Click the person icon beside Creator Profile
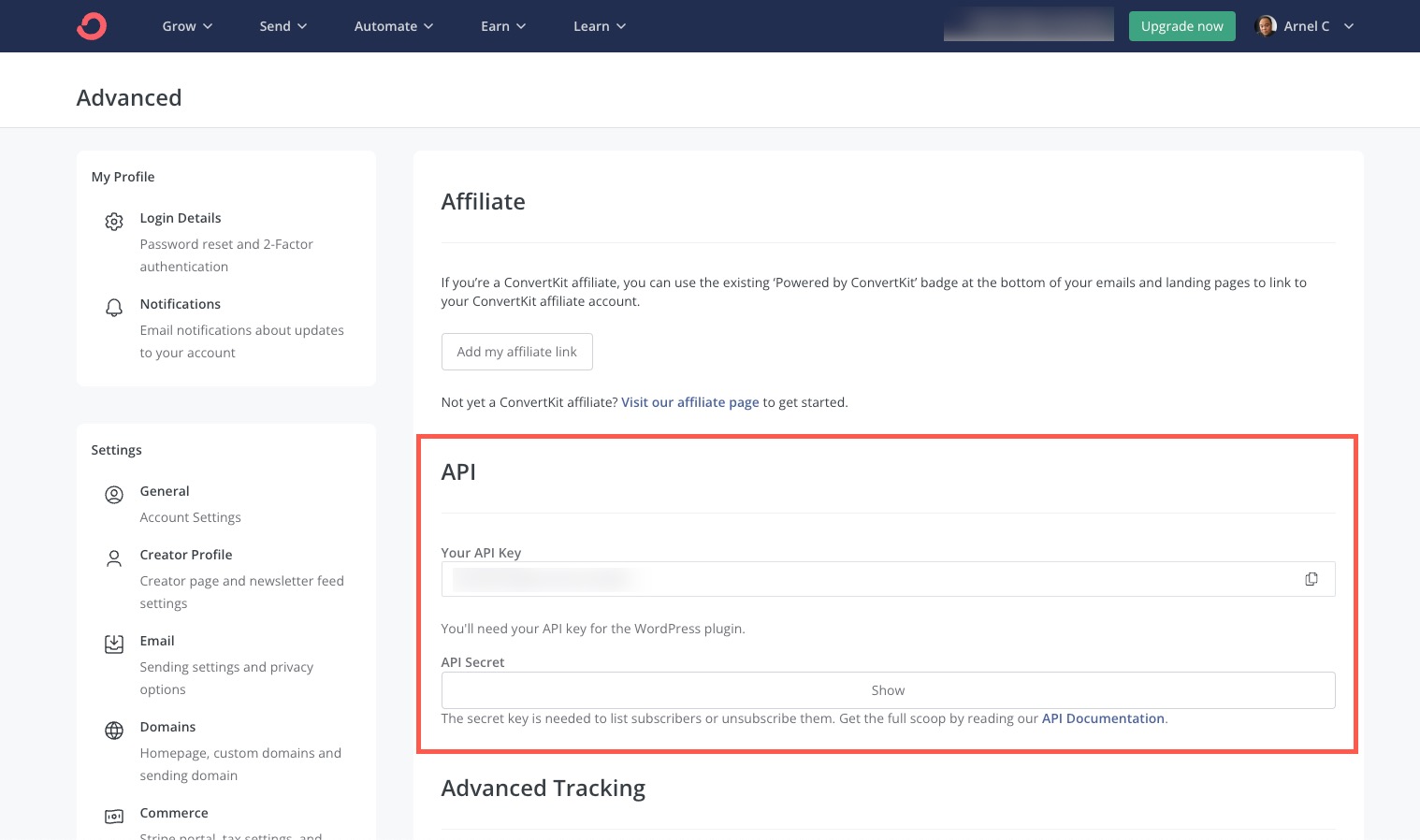The image size is (1420, 840). pyautogui.click(x=113, y=558)
